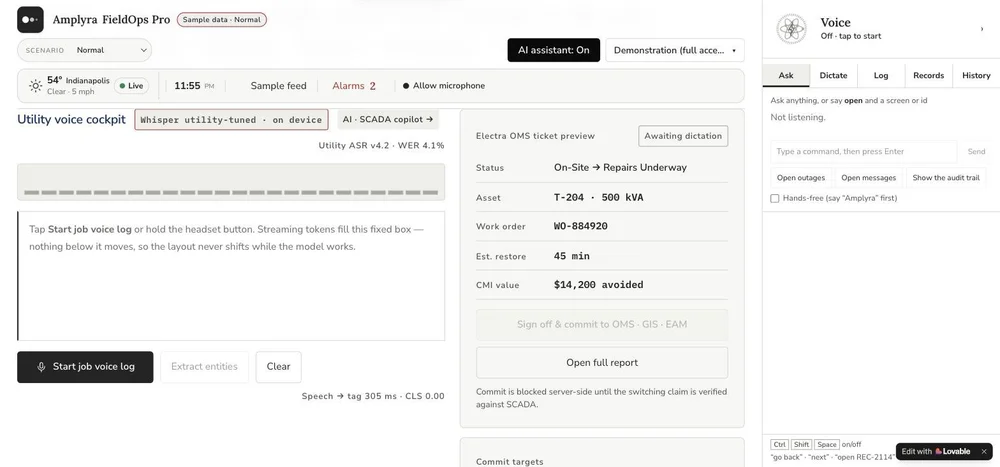
Task: Click status On-Site → Repairs Underway
Action: click(x=620, y=168)
